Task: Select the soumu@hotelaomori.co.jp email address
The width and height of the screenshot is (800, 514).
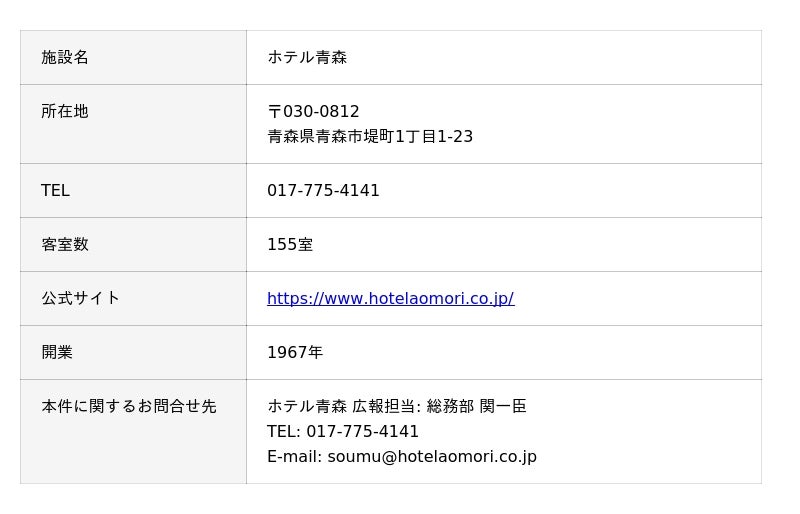Action: tap(432, 456)
